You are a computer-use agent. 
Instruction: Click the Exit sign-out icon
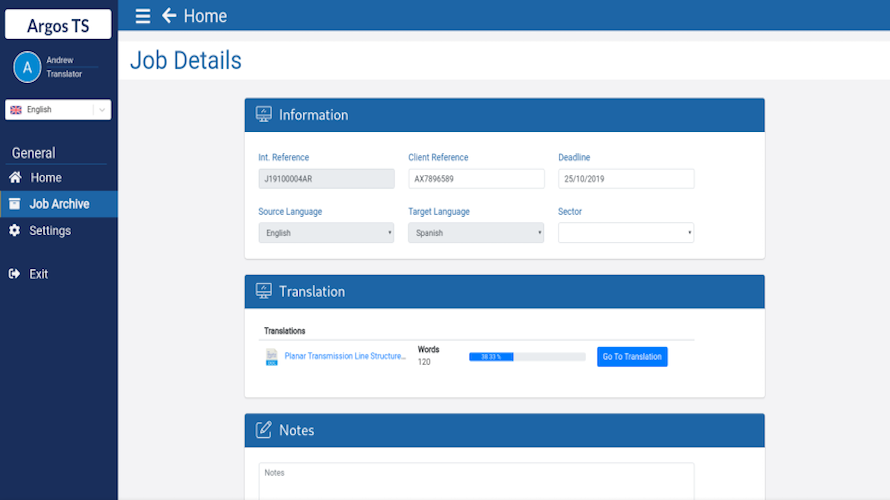(x=14, y=274)
